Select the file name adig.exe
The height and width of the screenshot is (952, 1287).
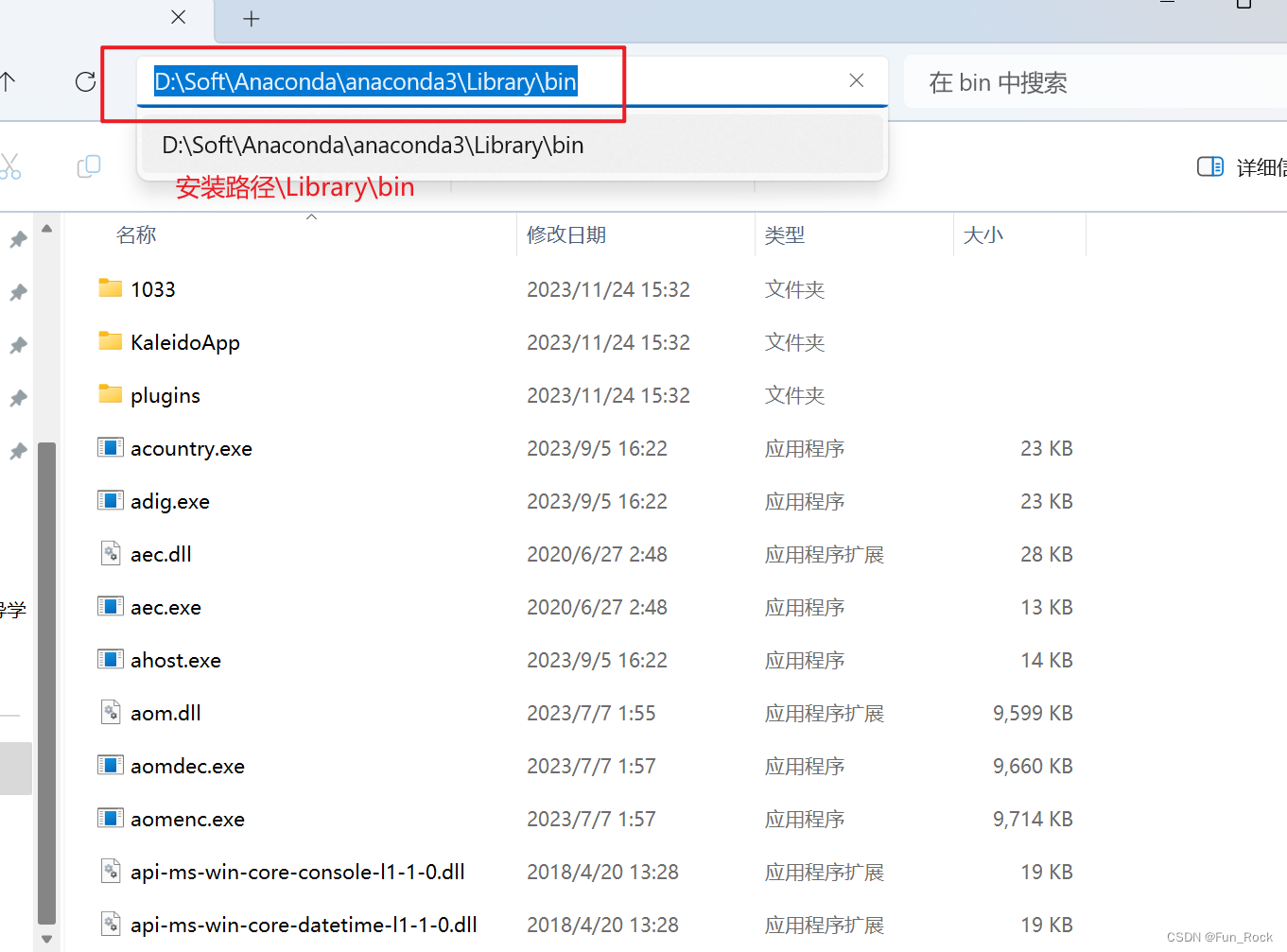[x=170, y=501]
